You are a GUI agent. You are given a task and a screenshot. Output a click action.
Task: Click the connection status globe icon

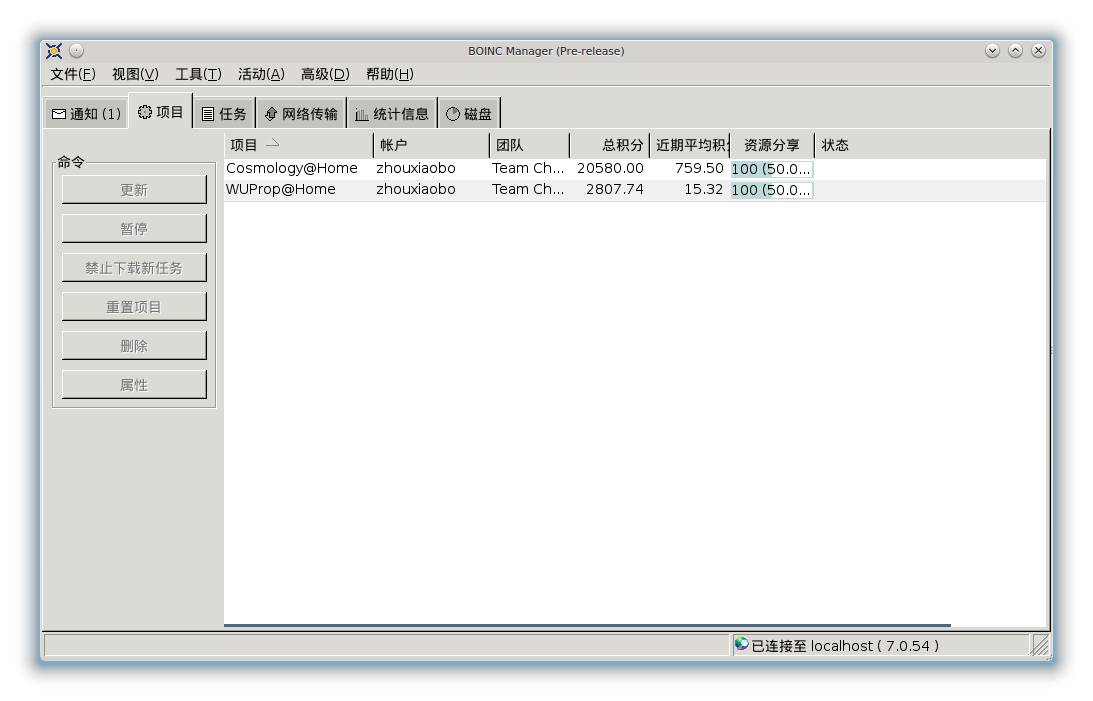(x=742, y=644)
